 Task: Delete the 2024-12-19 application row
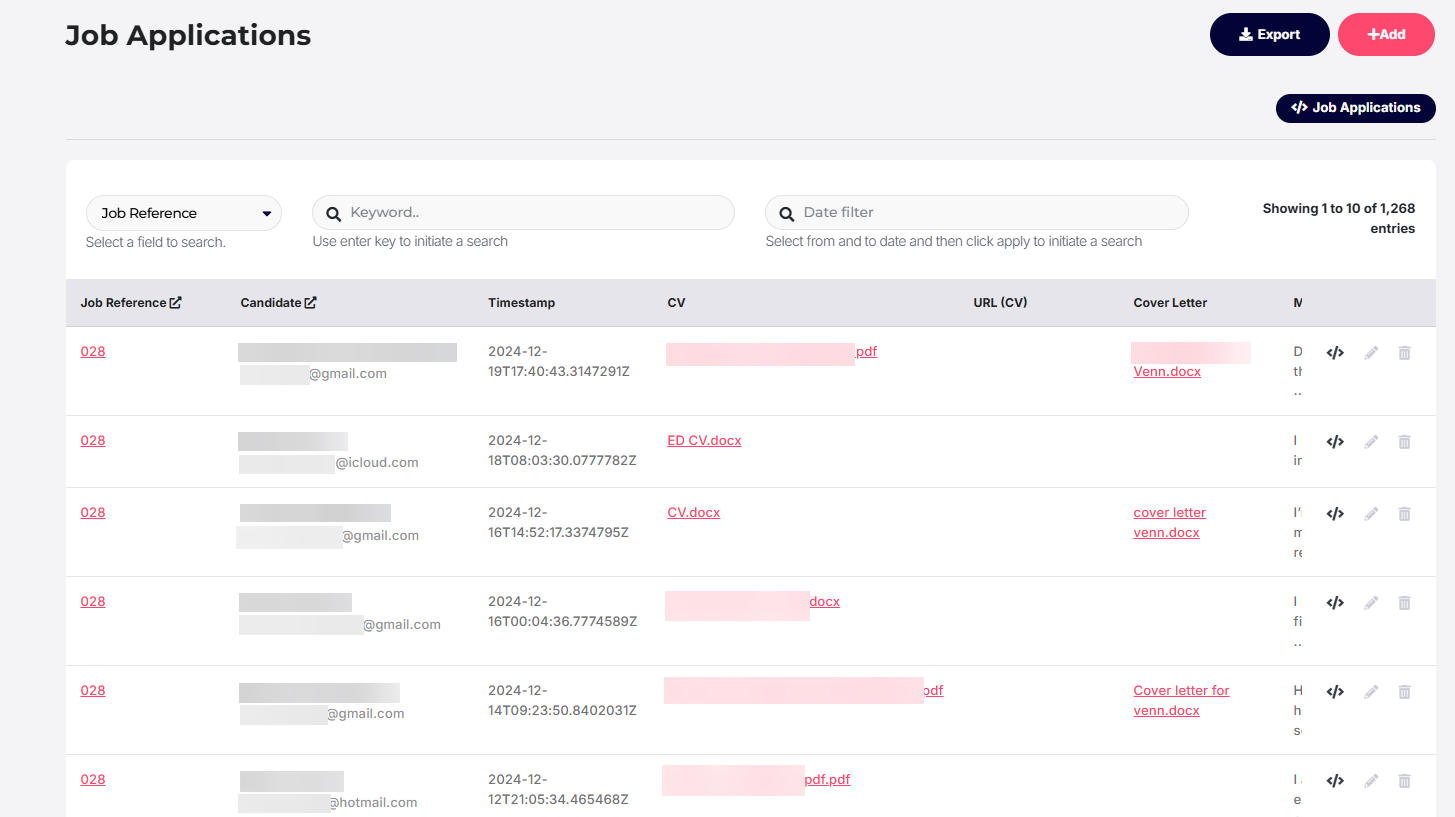pos(1404,353)
